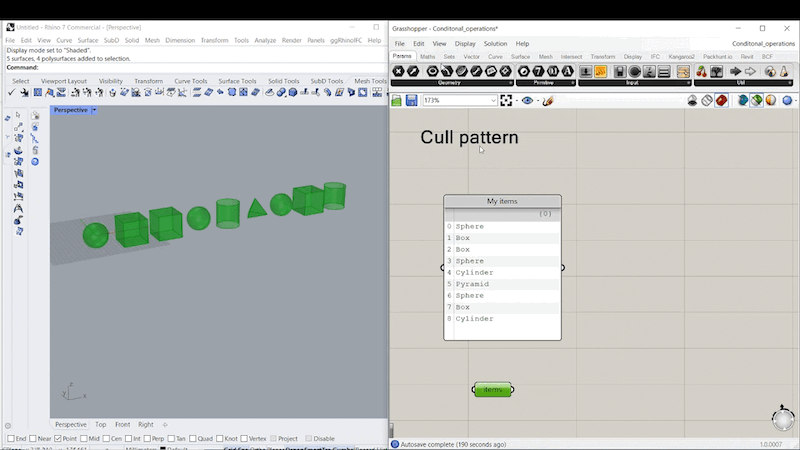Image resolution: width=800 pixels, height=450 pixels.
Task: Click the tree icon in Util group
Action: [716, 71]
